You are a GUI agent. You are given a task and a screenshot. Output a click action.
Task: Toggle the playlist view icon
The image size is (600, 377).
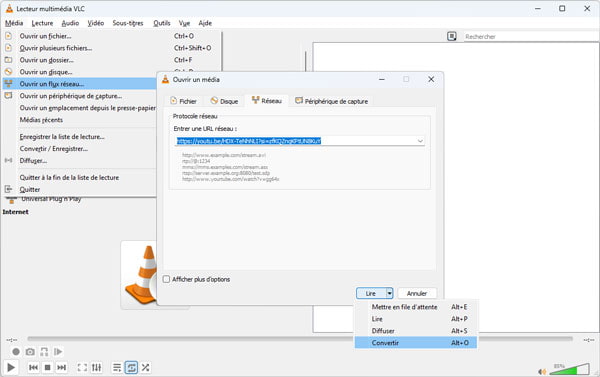tap(117, 367)
